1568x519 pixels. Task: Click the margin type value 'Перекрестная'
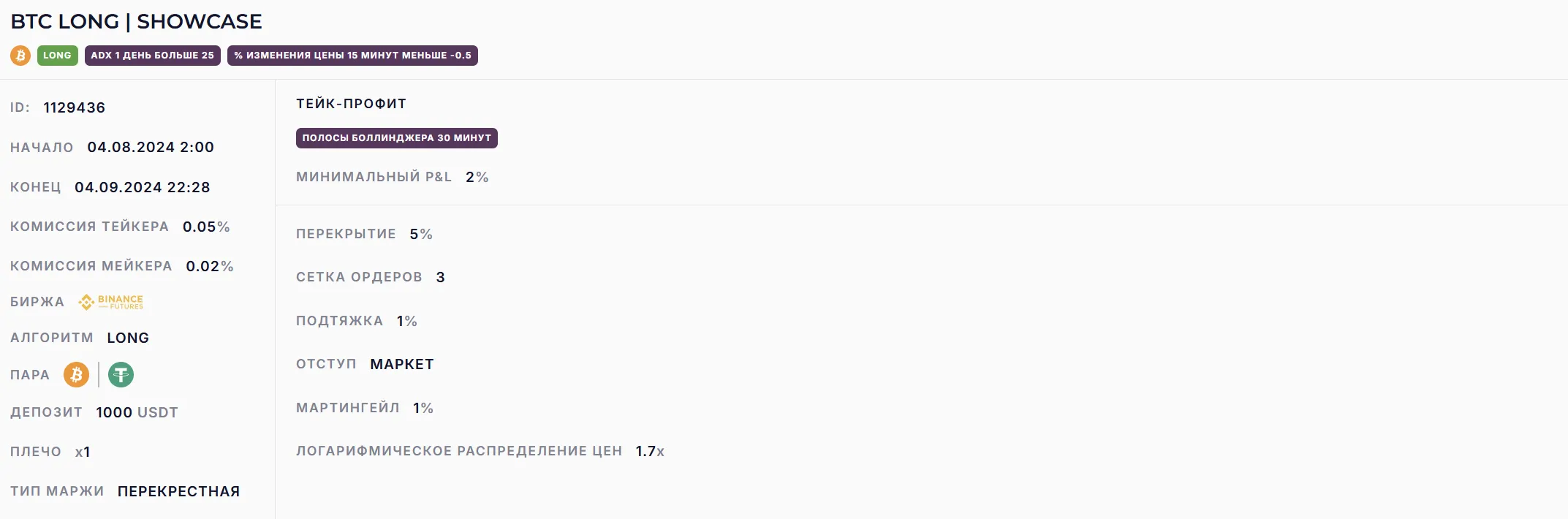click(178, 491)
